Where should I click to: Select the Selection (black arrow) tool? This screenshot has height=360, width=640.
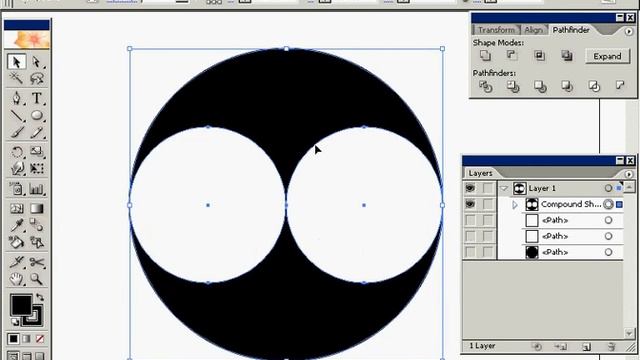click(16, 62)
